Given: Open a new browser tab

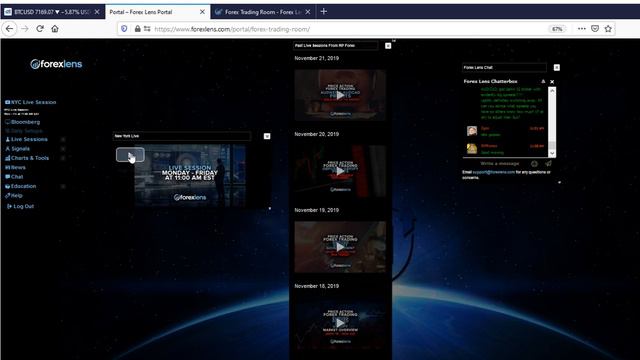Looking at the screenshot, I should pos(324,11).
